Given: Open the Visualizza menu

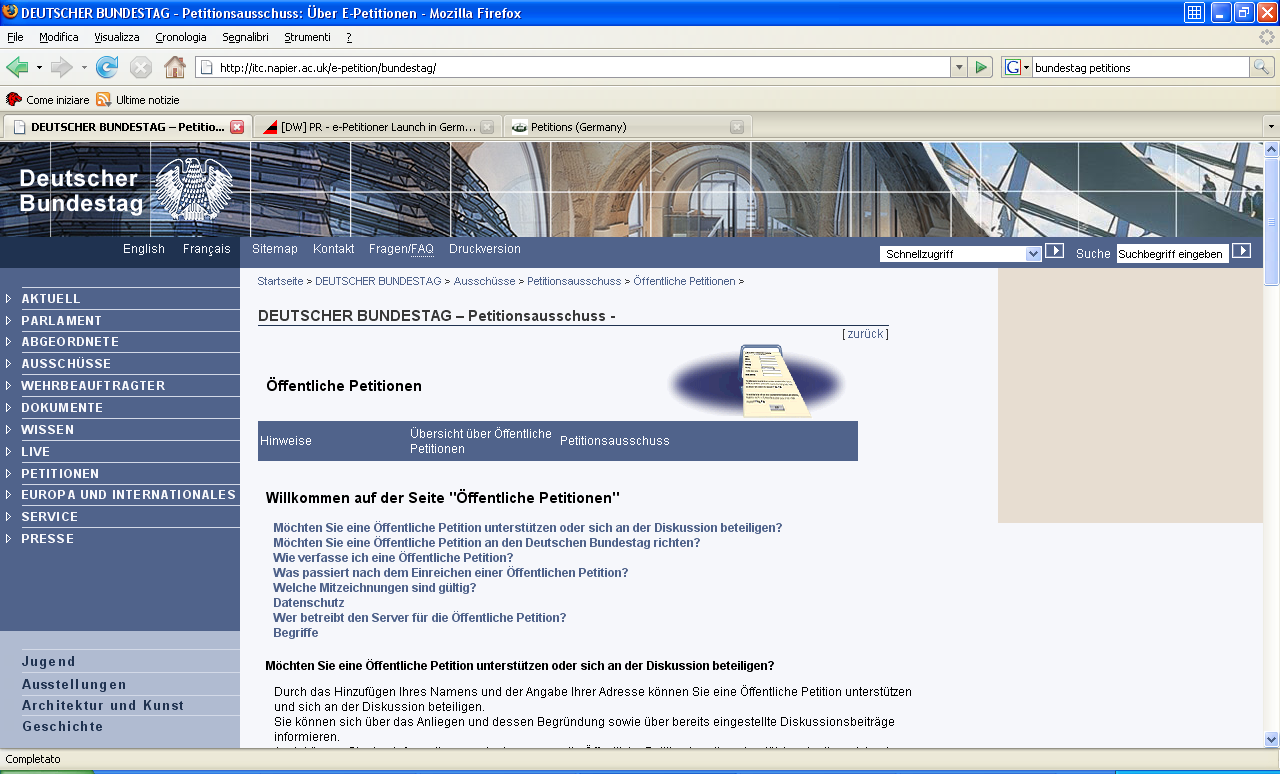Looking at the screenshot, I should pos(117,37).
